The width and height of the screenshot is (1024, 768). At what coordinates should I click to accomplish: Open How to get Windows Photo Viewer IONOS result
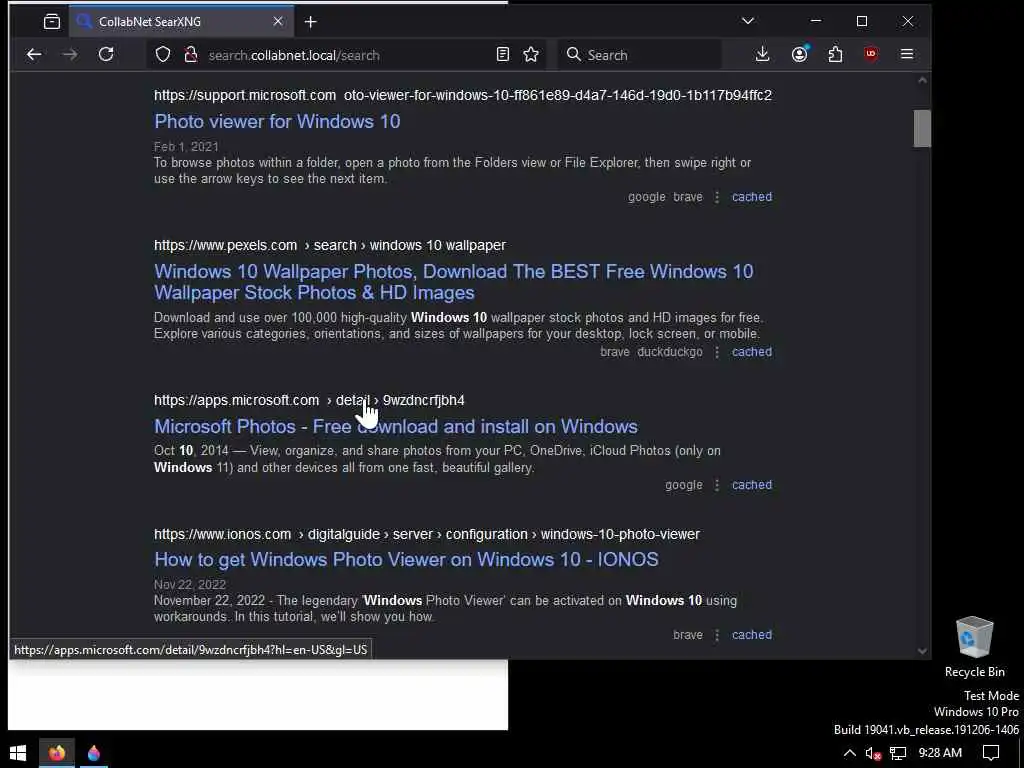(406, 560)
